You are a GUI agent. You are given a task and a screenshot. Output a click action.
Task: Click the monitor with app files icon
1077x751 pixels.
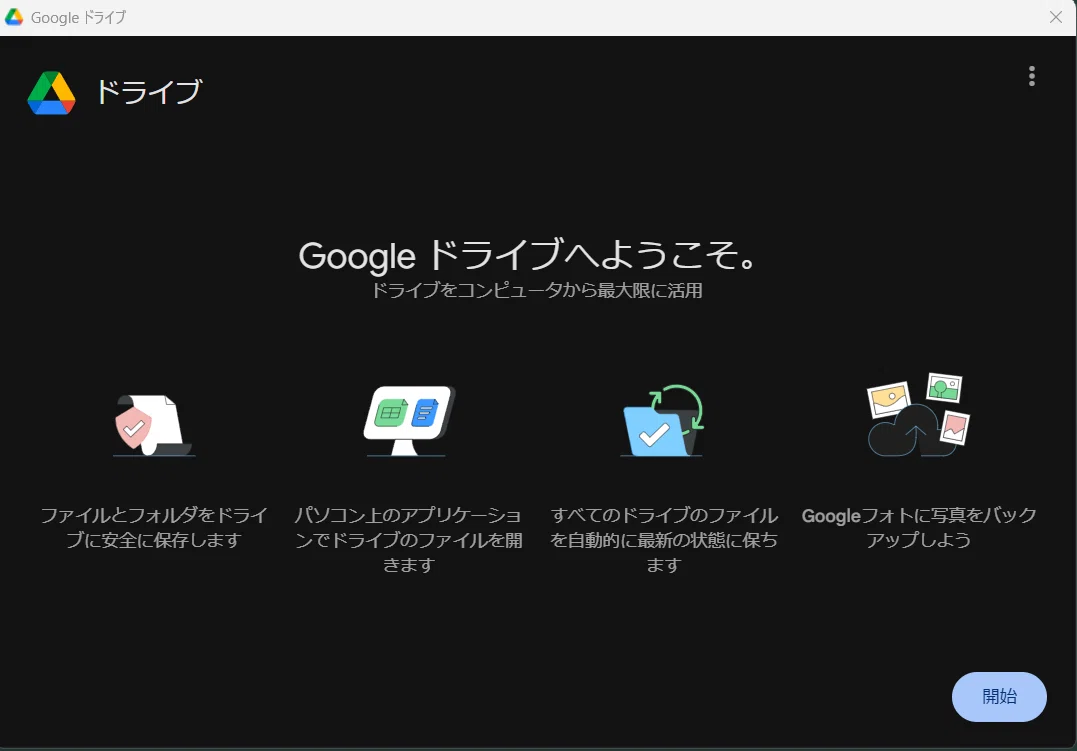409,421
